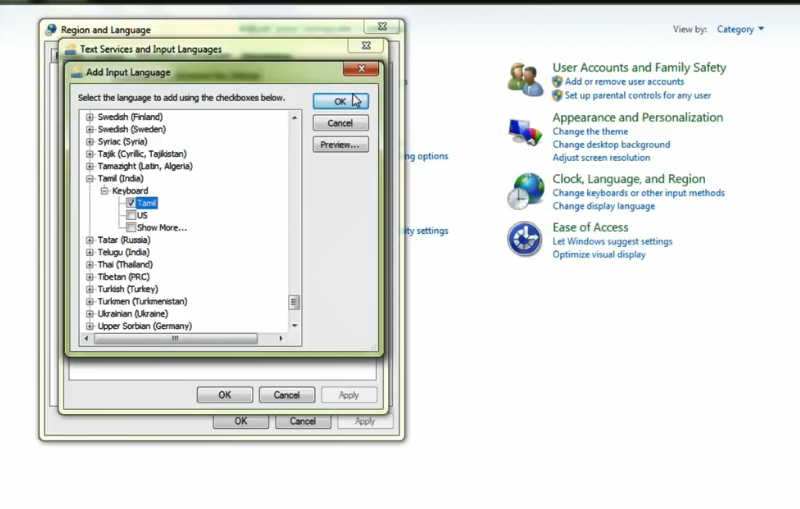Image resolution: width=800 pixels, height=509 pixels.
Task: Open the View by Category dropdown
Action: (740, 30)
